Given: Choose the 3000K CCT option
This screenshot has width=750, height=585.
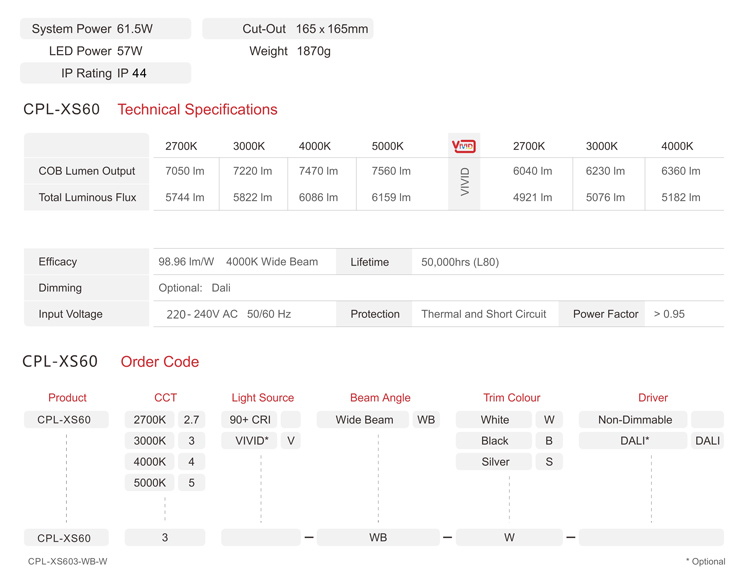Looking at the screenshot, I should pyautogui.click(x=150, y=441).
